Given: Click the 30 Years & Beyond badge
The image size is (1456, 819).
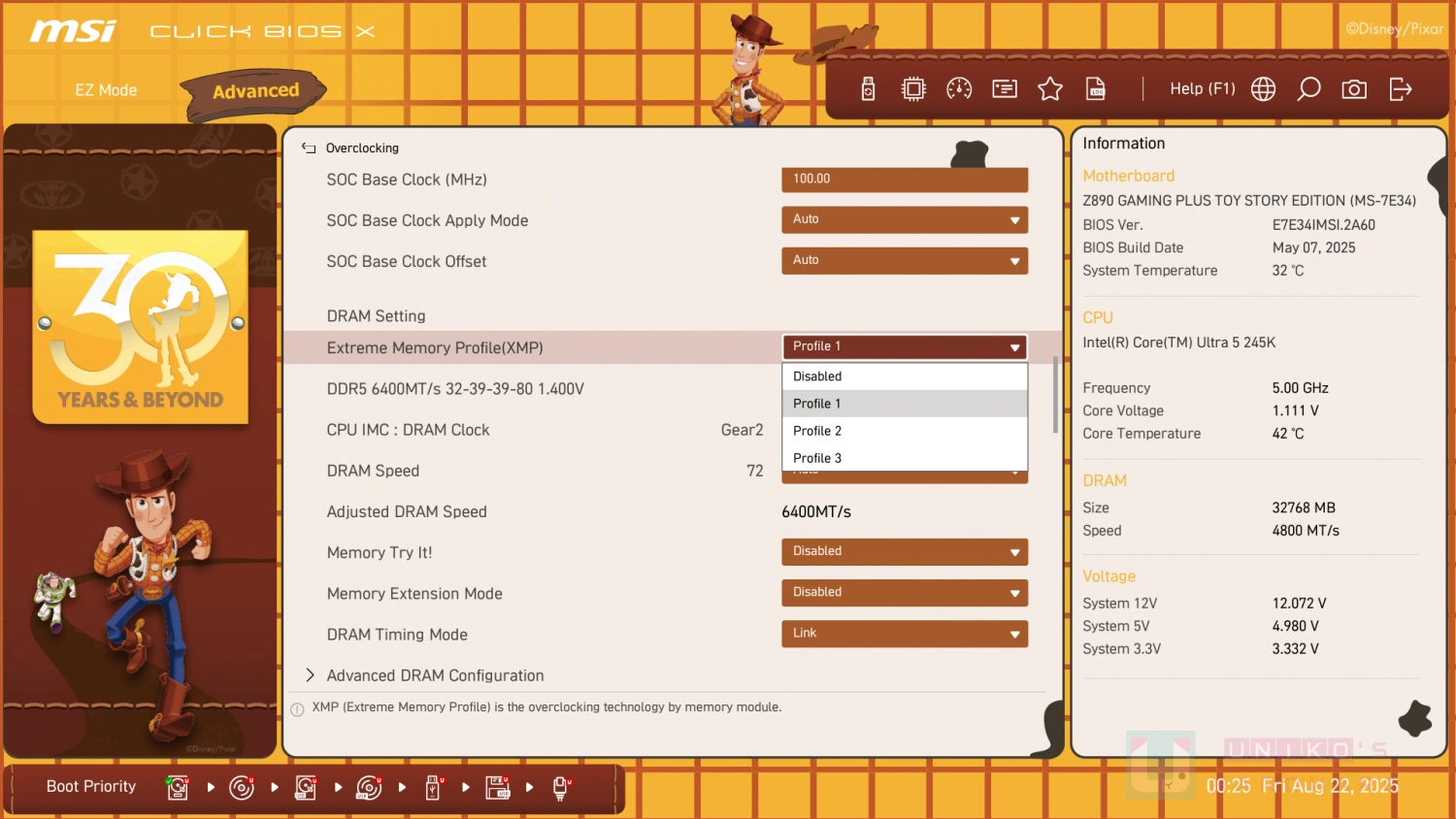Looking at the screenshot, I should [x=141, y=327].
